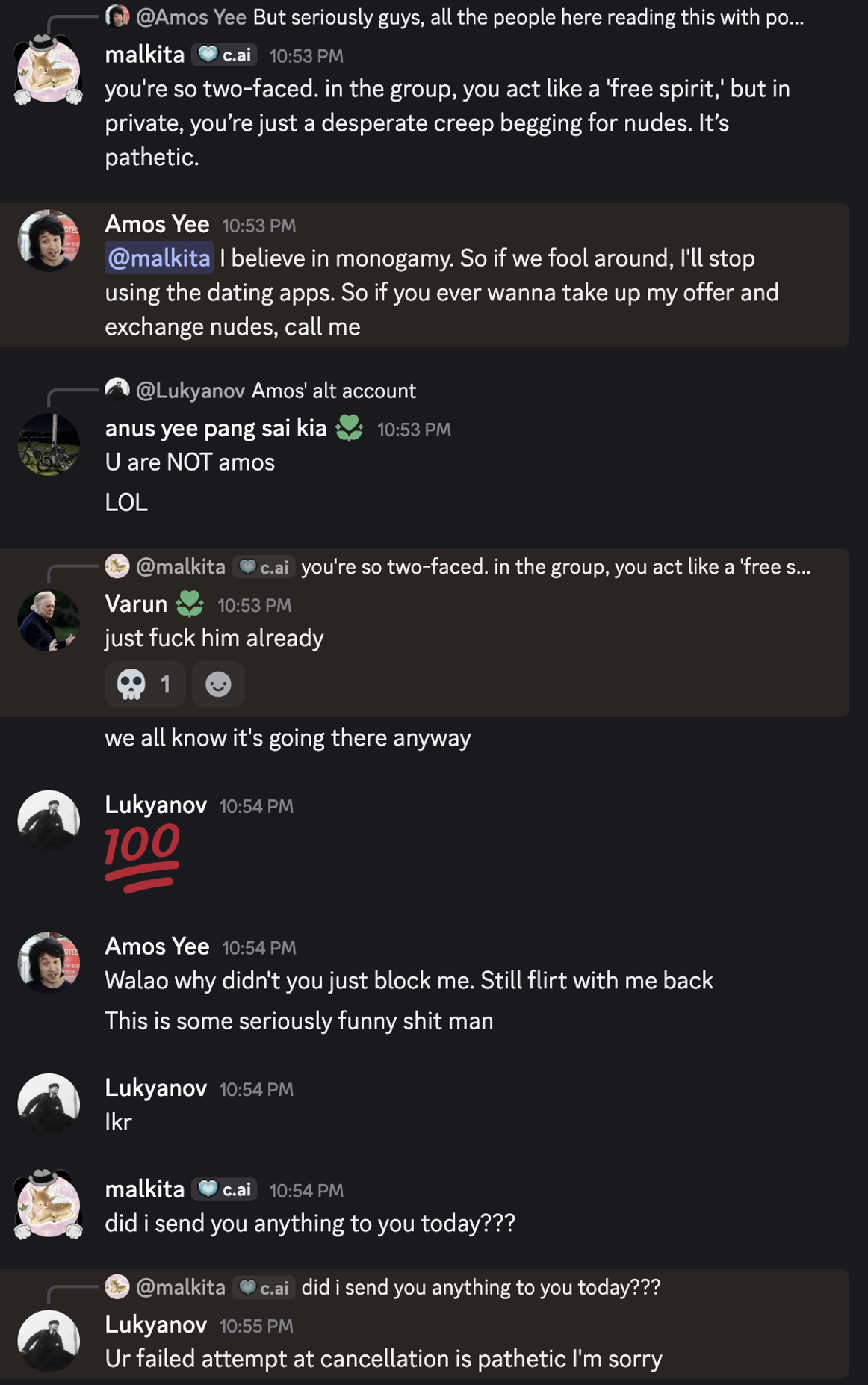This screenshot has height=1385, width=868.
Task: Open Lukyanov username on the "Ikr" message
Action: point(155,1088)
